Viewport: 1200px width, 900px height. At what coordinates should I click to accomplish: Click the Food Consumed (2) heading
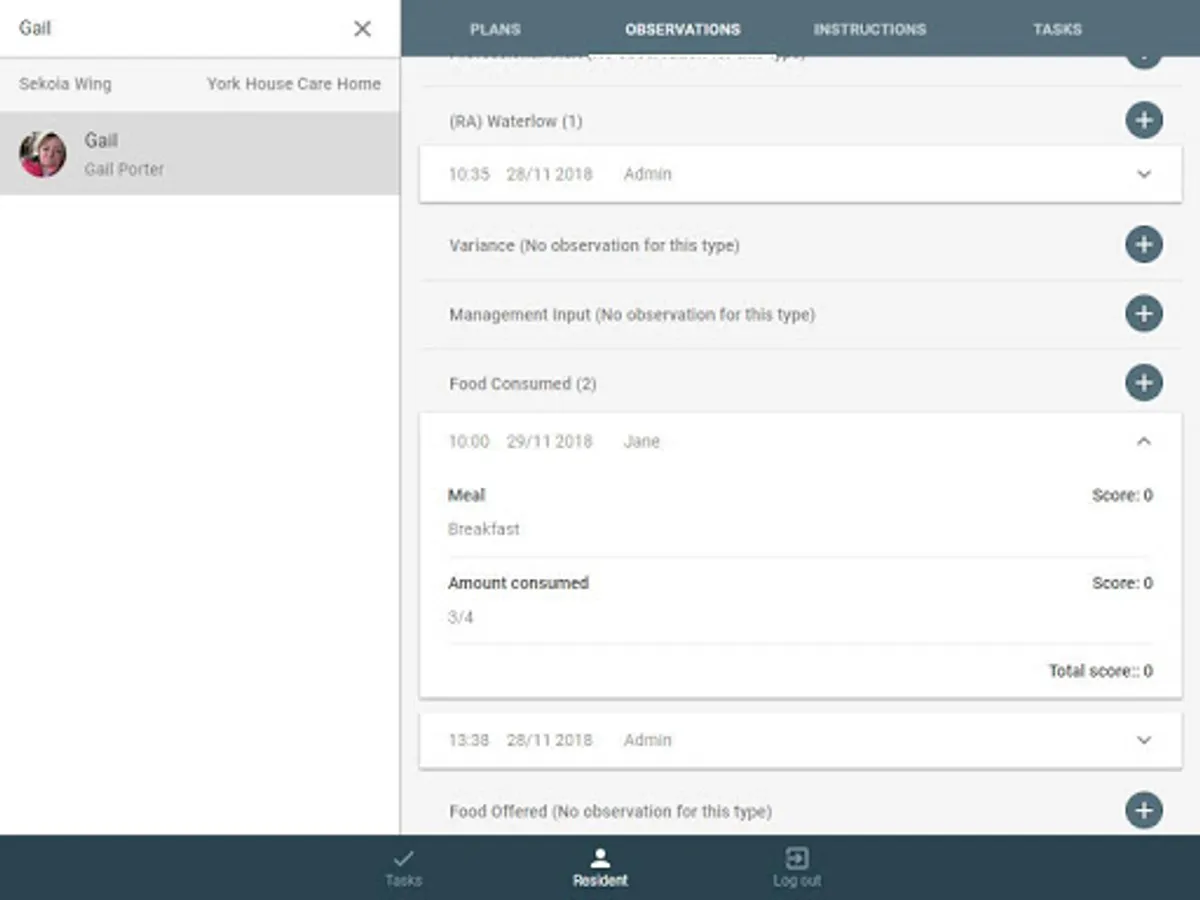(523, 384)
